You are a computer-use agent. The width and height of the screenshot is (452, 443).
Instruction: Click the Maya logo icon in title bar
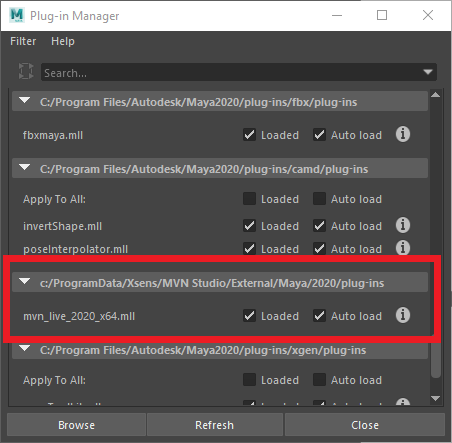click(17, 15)
